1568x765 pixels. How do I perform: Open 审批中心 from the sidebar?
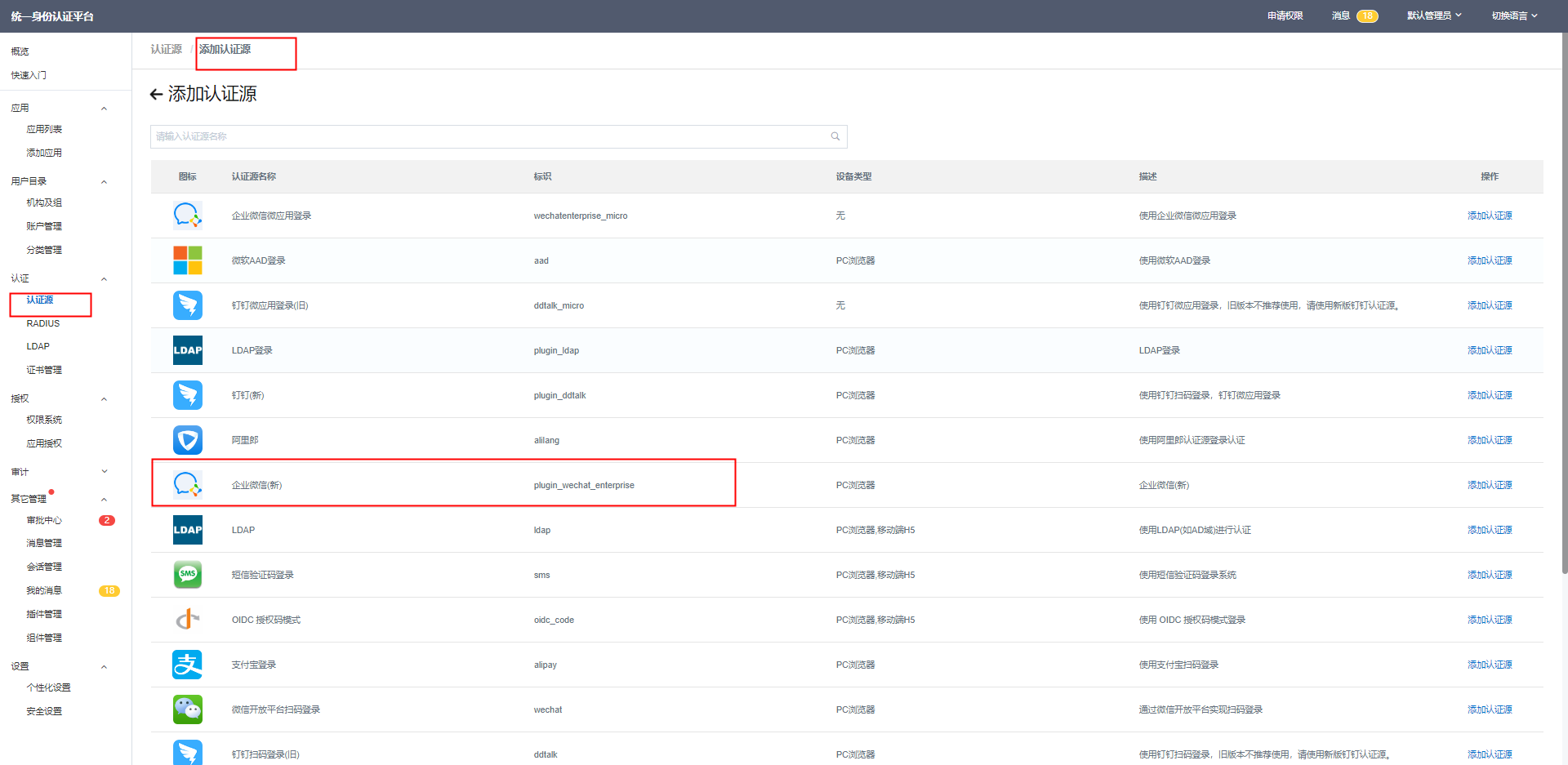tap(44, 520)
